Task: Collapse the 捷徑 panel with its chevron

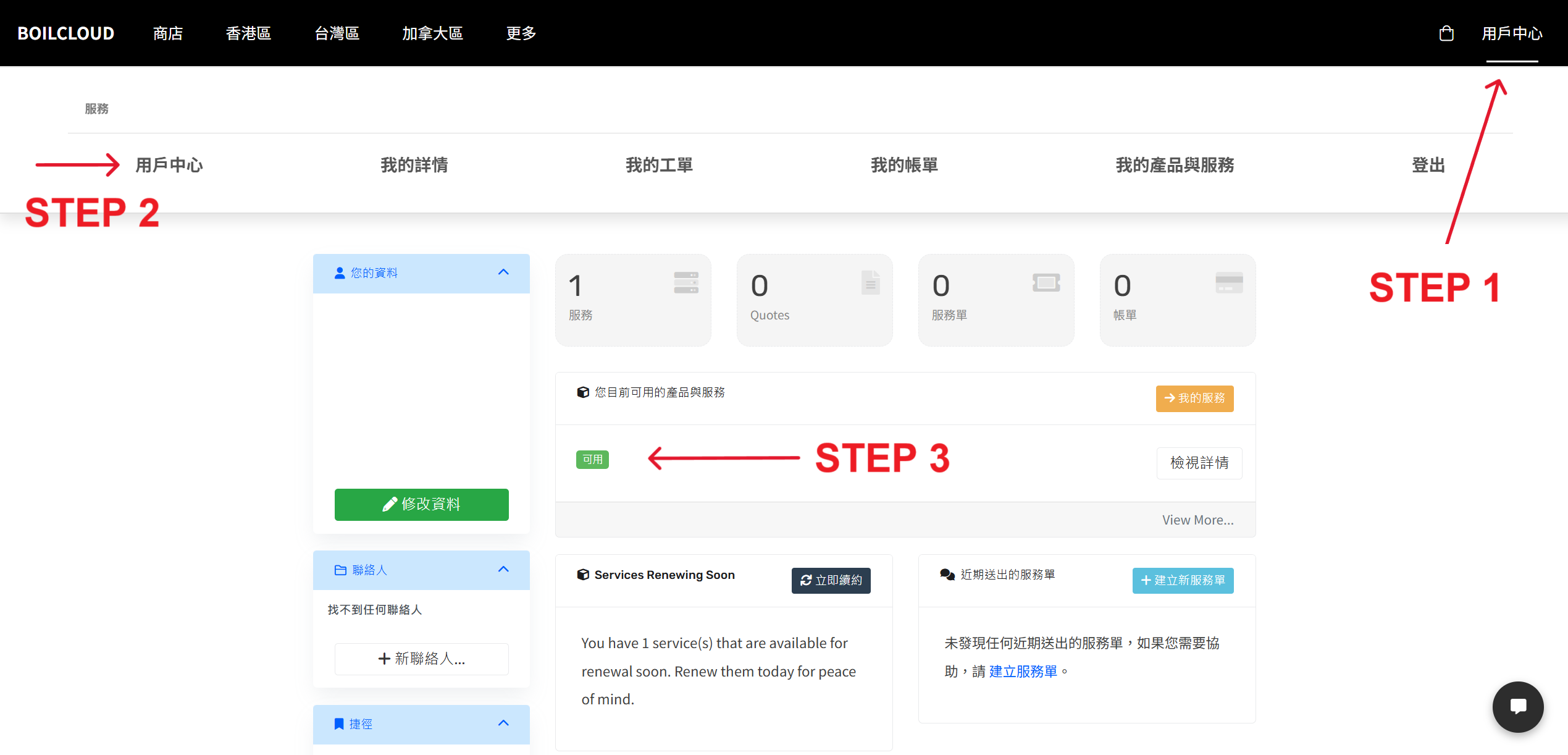Action: coord(503,723)
